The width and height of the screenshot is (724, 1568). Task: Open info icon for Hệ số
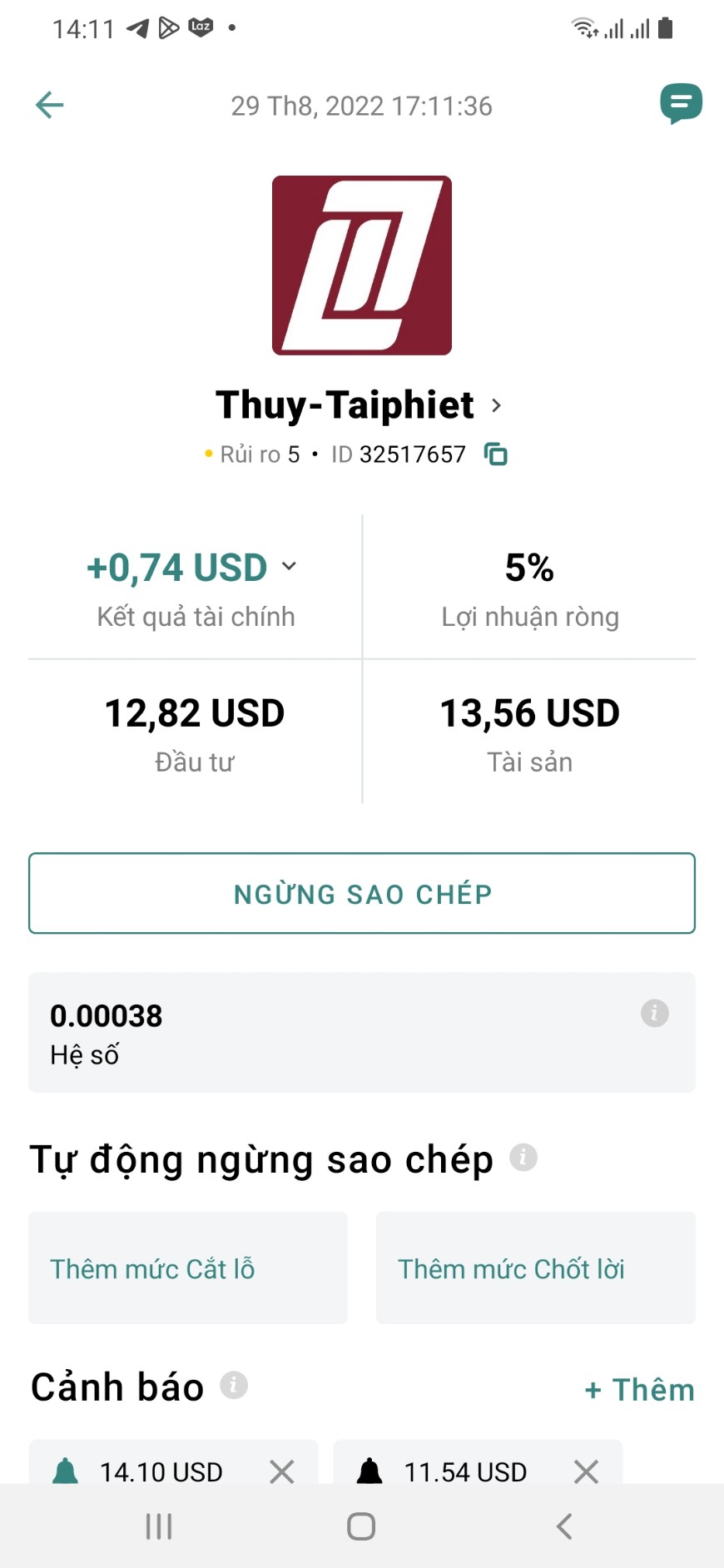[x=654, y=1013]
